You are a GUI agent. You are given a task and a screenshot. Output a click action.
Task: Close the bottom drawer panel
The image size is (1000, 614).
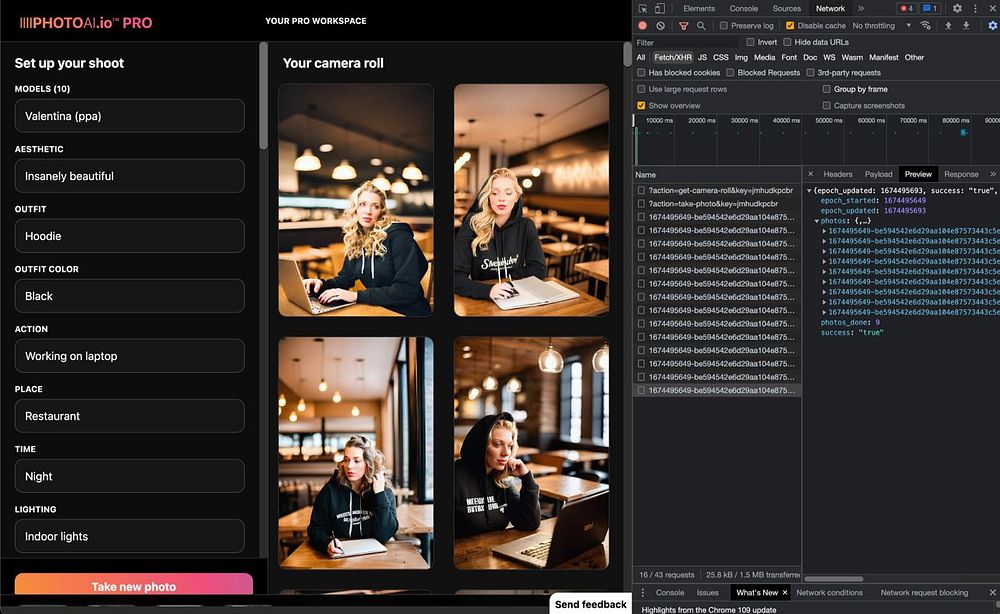pyautogui.click(x=992, y=592)
